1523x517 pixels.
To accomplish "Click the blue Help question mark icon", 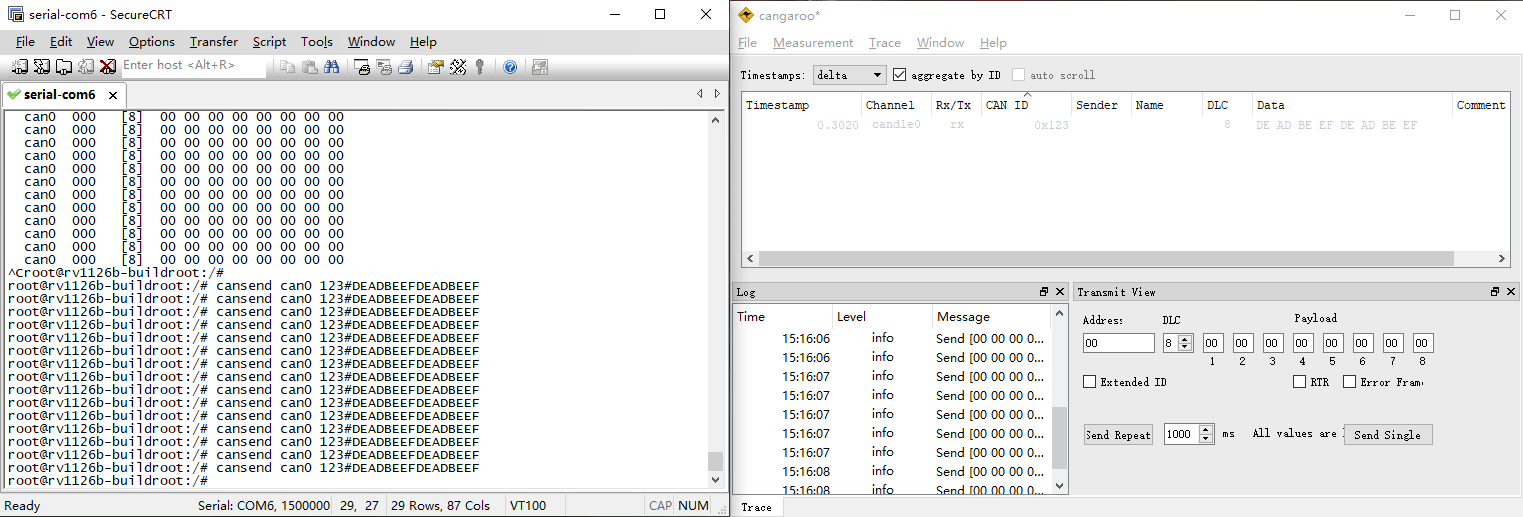I will [510, 67].
